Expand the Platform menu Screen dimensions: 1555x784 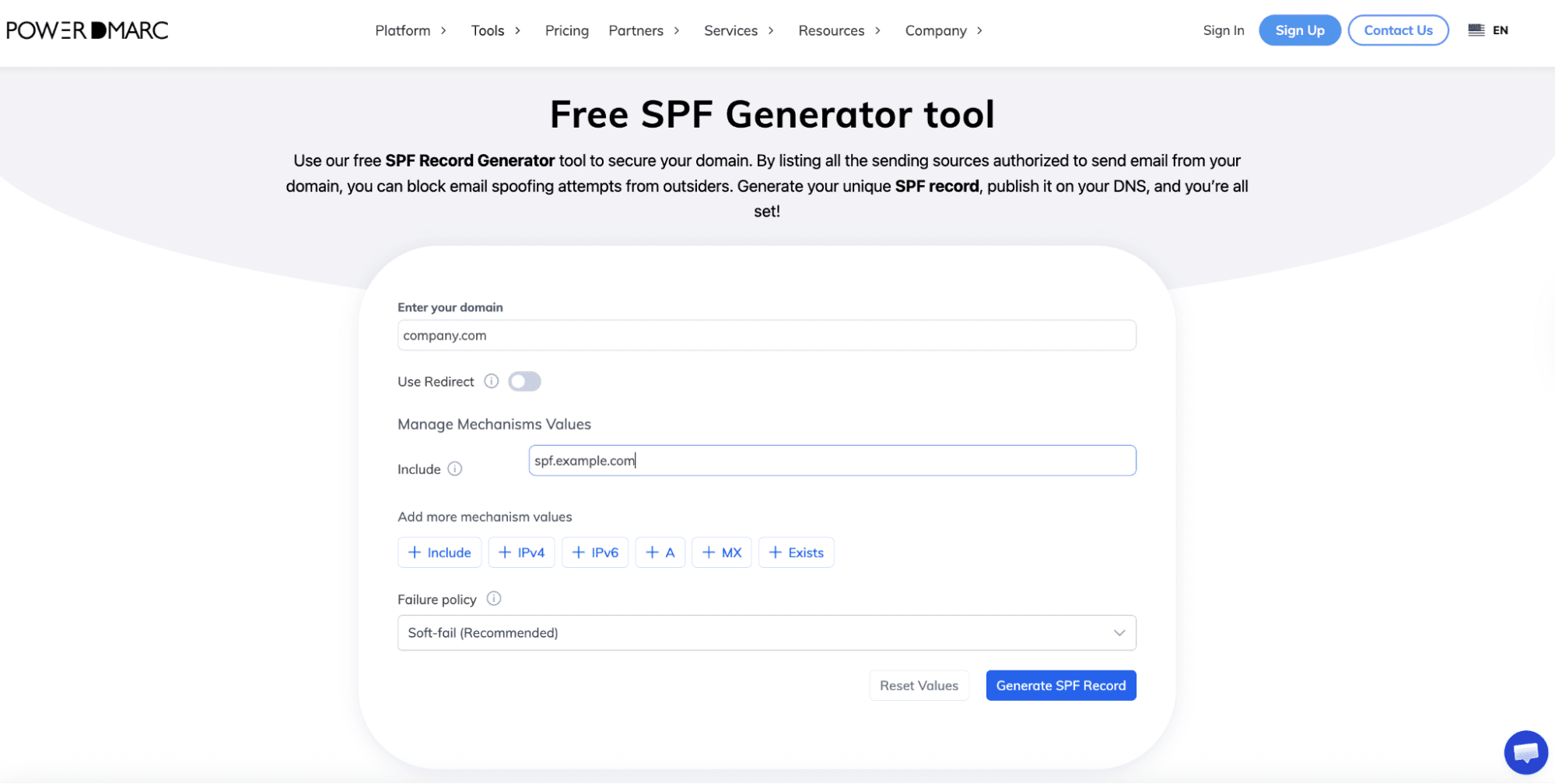[x=411, y=30]
